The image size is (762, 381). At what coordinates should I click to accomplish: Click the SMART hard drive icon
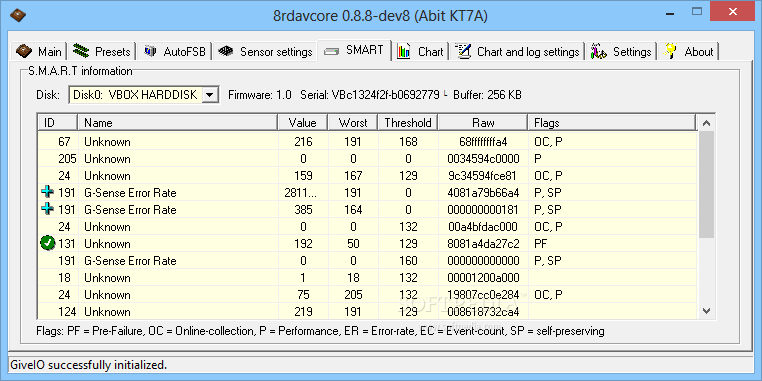coord(331,51)
